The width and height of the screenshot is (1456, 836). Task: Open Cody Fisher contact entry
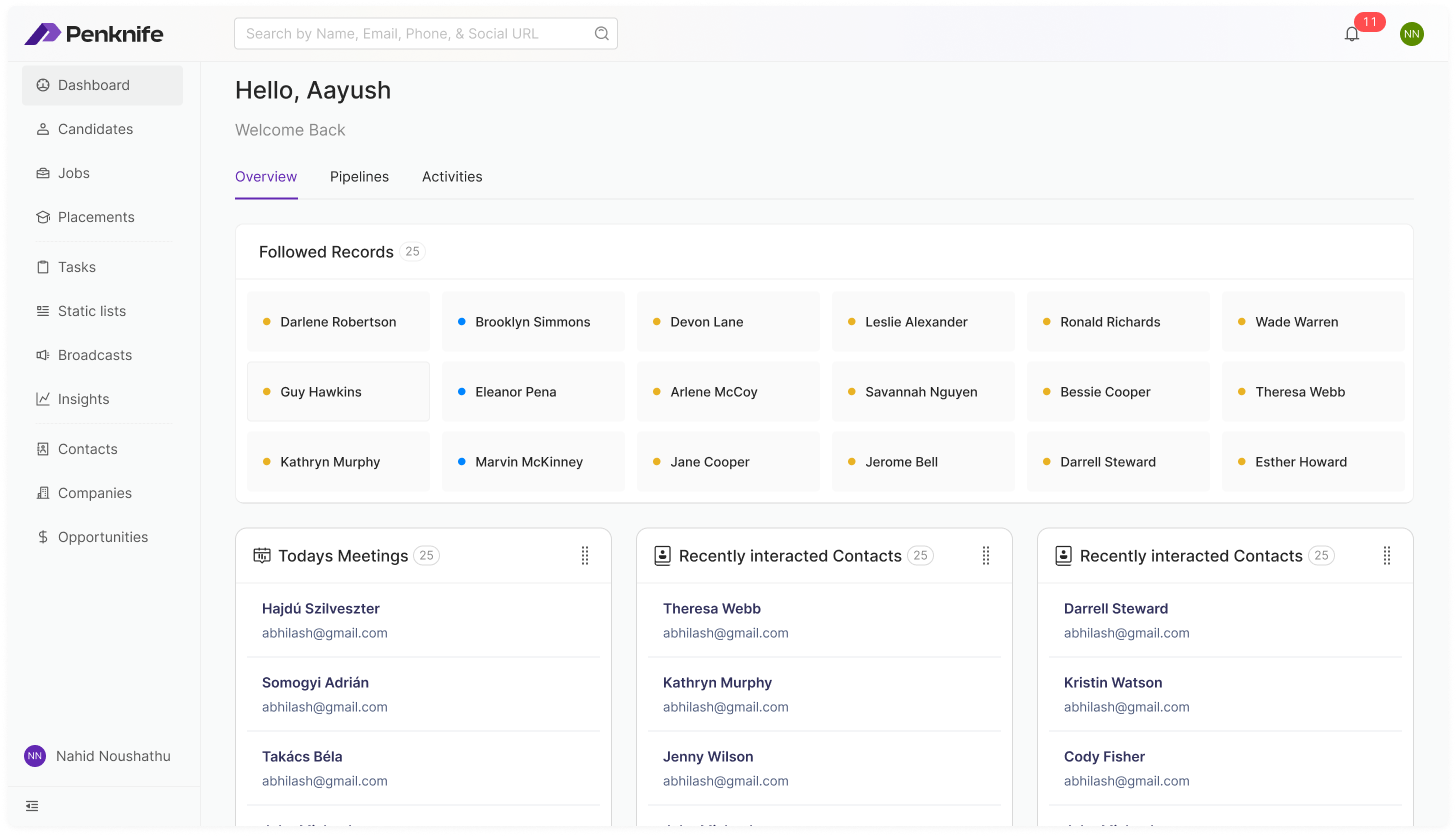(1226, 768)
